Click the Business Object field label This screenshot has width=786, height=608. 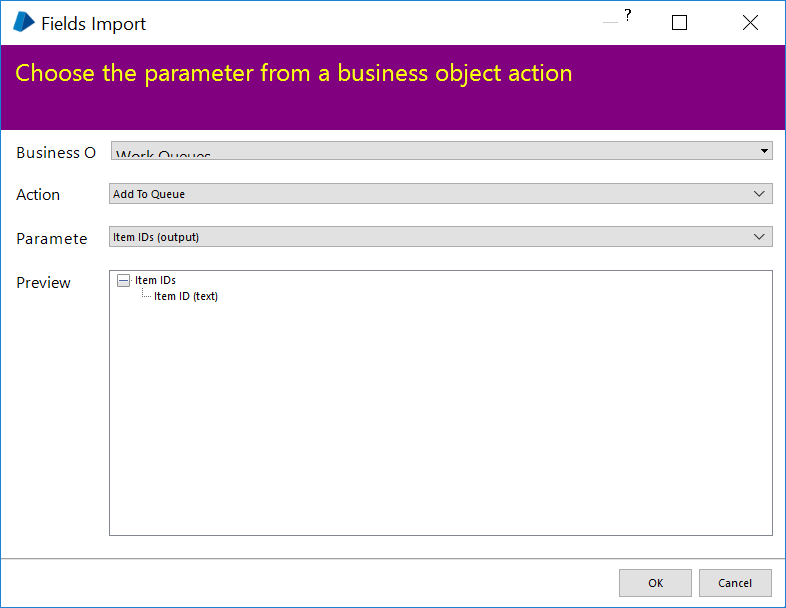(x=56, y=153)
